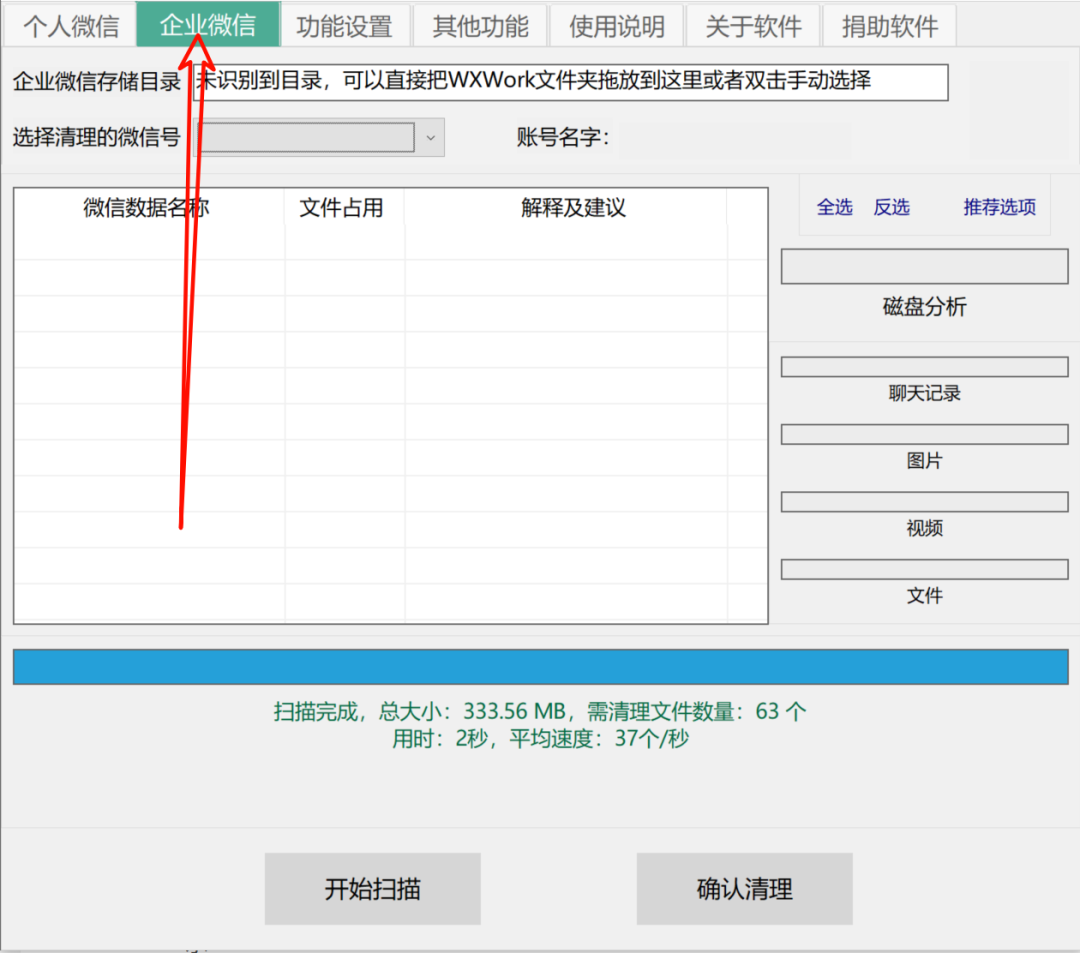Confirm cleanup with 确认清理 button
1080x953 pixels.
(x=744, y=888)
